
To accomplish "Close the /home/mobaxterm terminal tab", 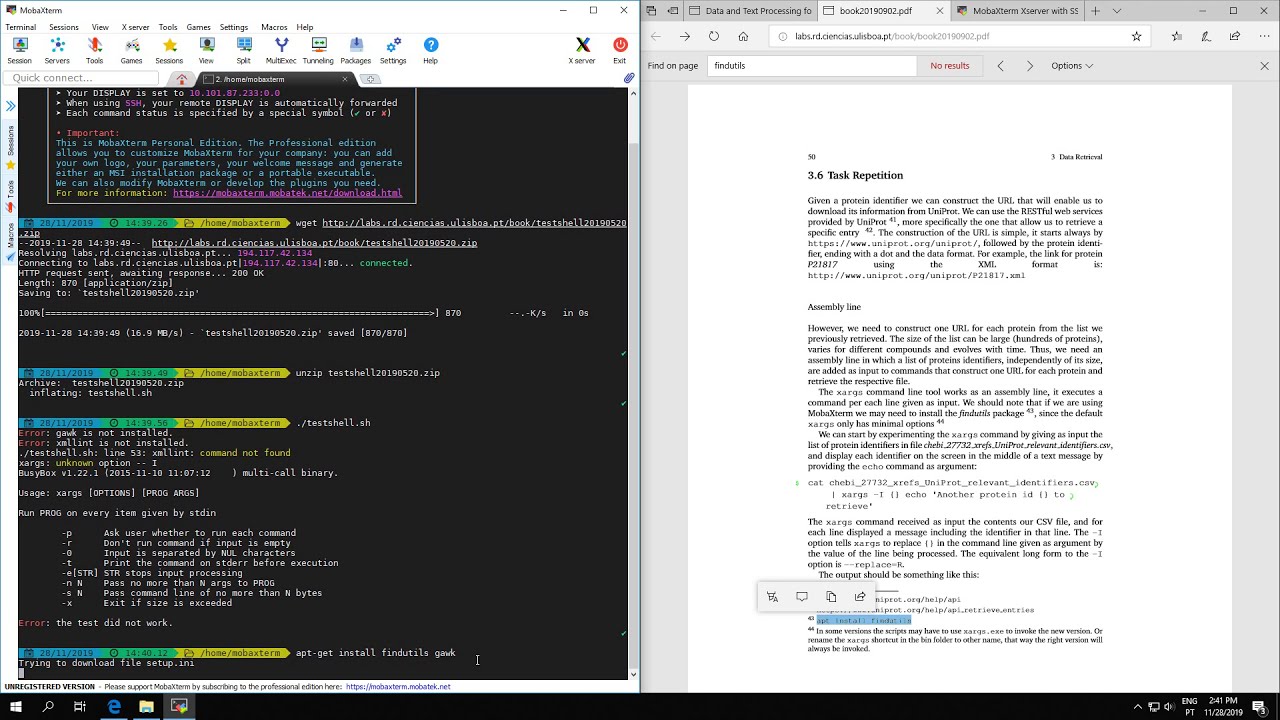I will click(345, 79).
